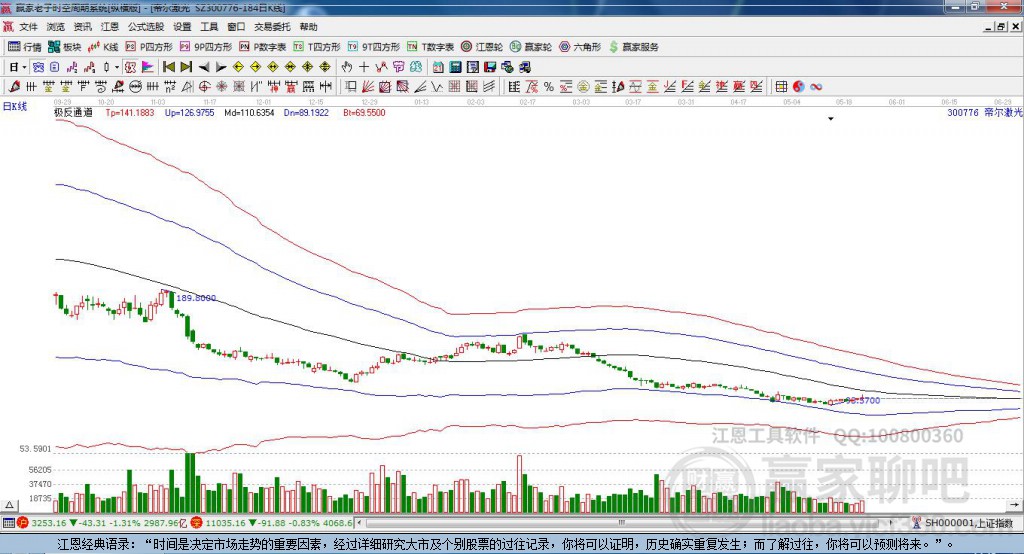Click the Up=126.9755 value
This screenshot has height=554, width=1024.
pos(189,112)
